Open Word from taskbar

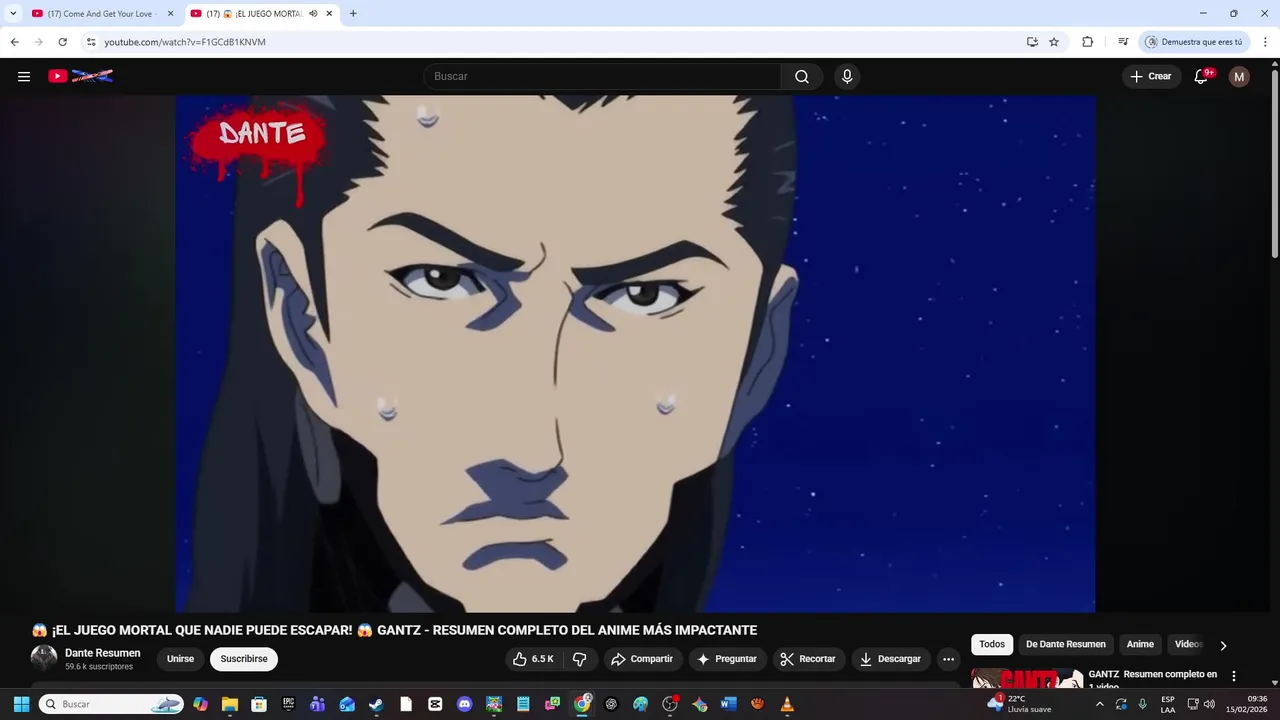(728, 704)
